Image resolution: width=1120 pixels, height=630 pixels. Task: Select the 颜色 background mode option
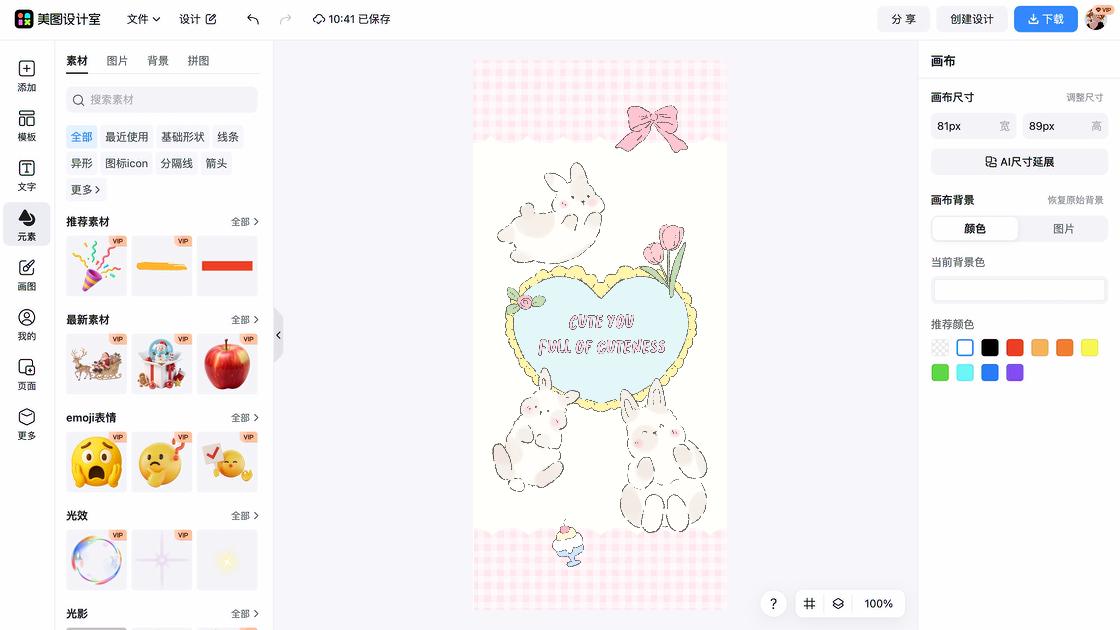tap(975, 229)
